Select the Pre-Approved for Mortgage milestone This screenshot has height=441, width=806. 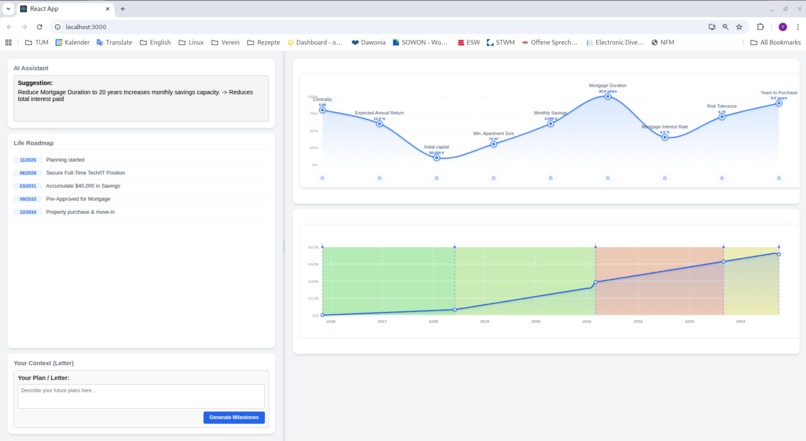point(141,199)
